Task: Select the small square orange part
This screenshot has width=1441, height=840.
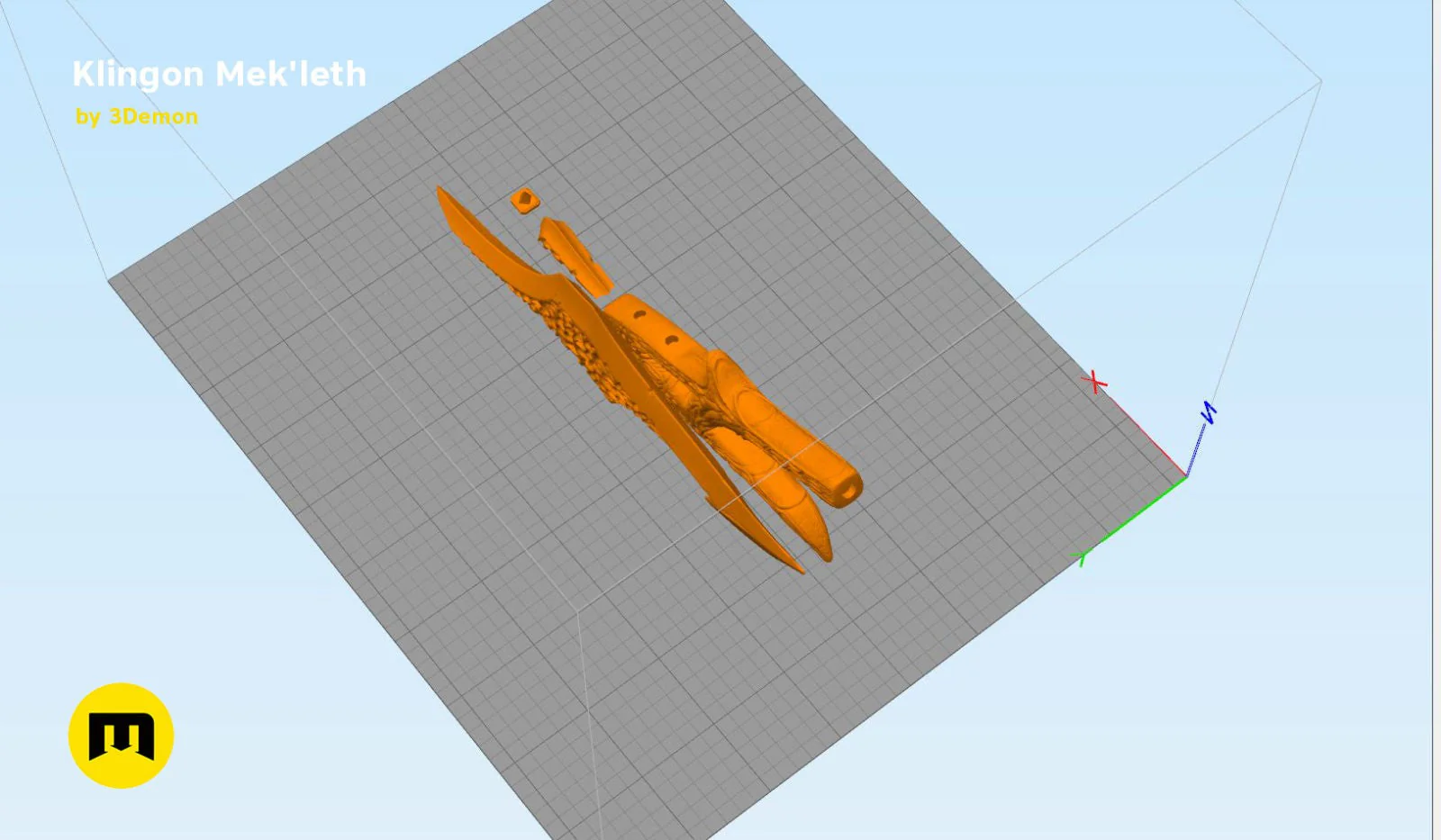Action: (x=524, y=200)
